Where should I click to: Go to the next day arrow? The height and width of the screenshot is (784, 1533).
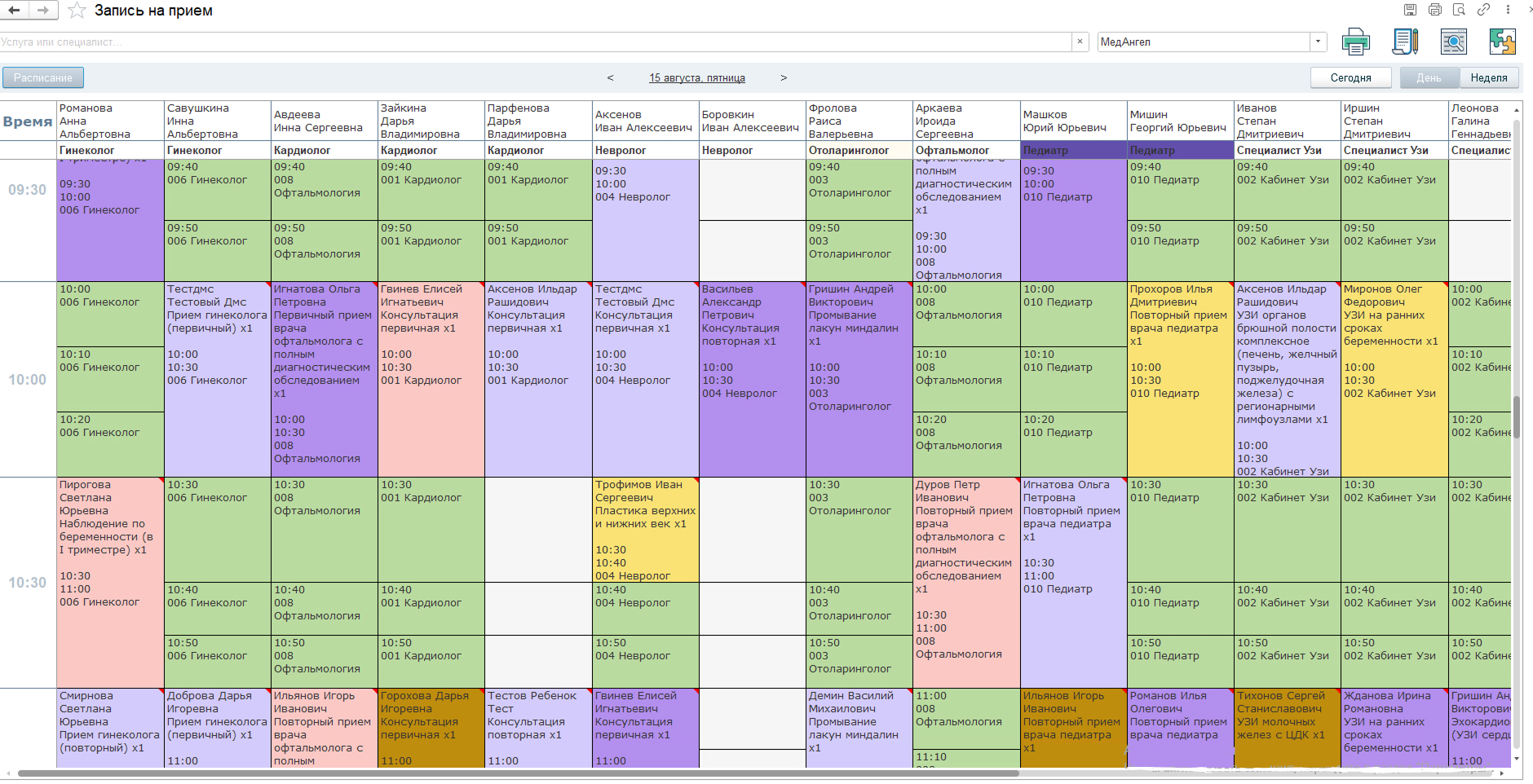tap(784, 77)
